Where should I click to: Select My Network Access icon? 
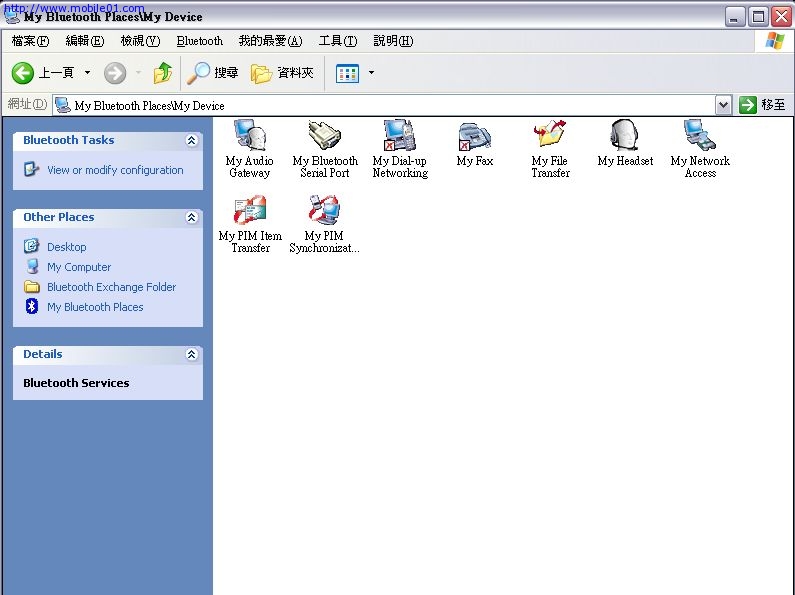(x=700, y=135)
